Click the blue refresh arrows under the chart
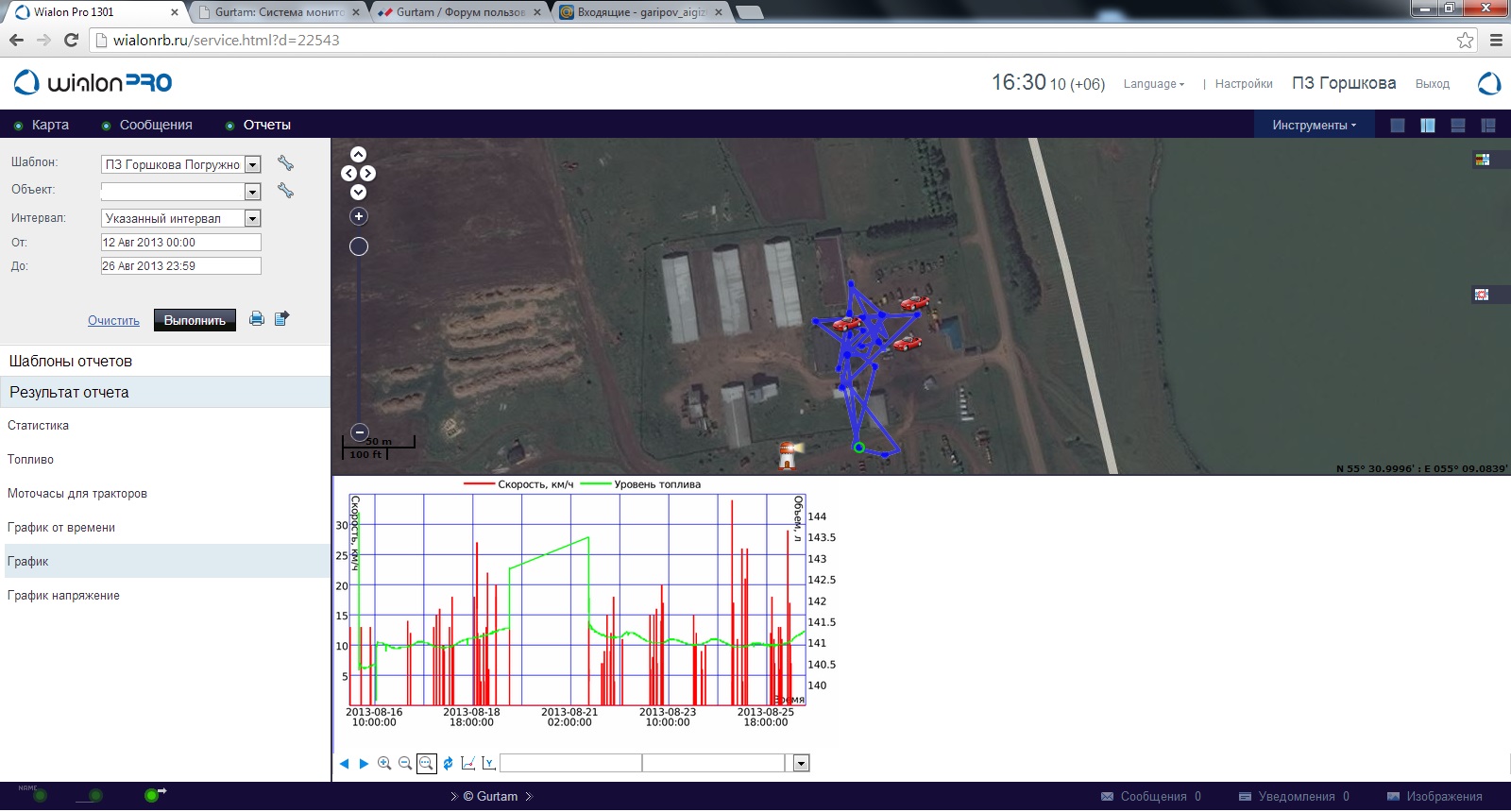Image resolution: width=1511 pixels, height=812 pixels. [448, 764]
